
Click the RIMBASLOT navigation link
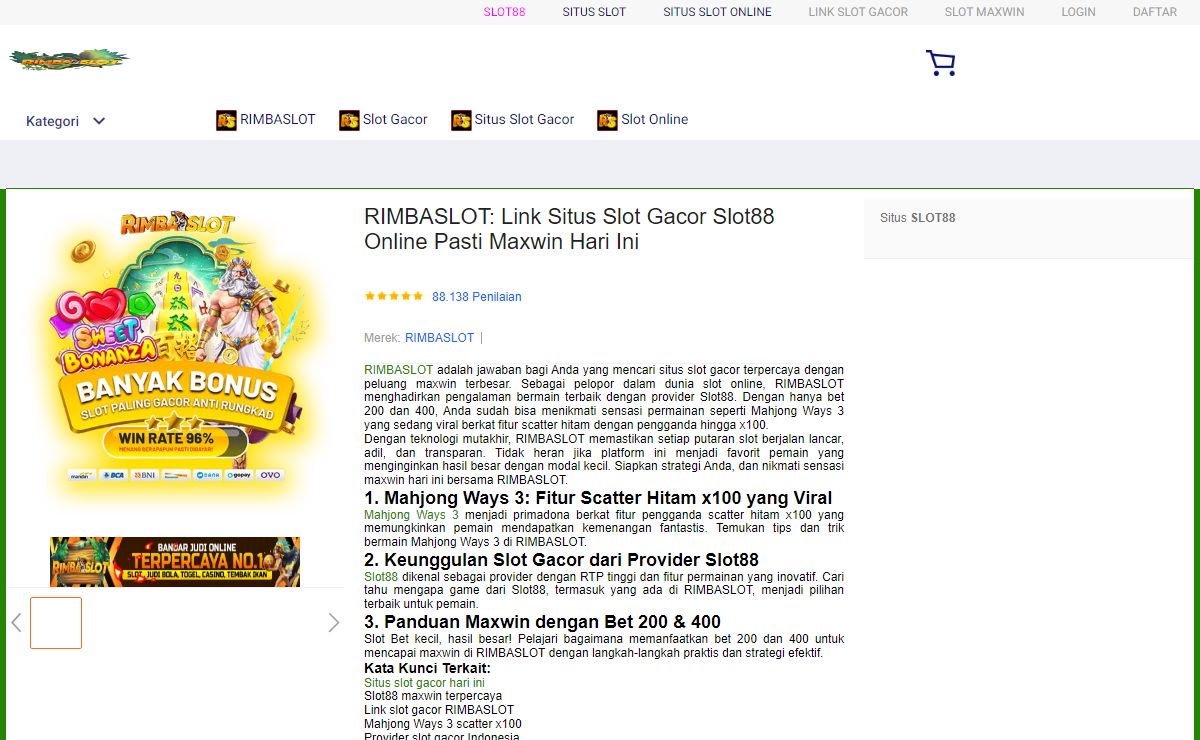[278, 119]
